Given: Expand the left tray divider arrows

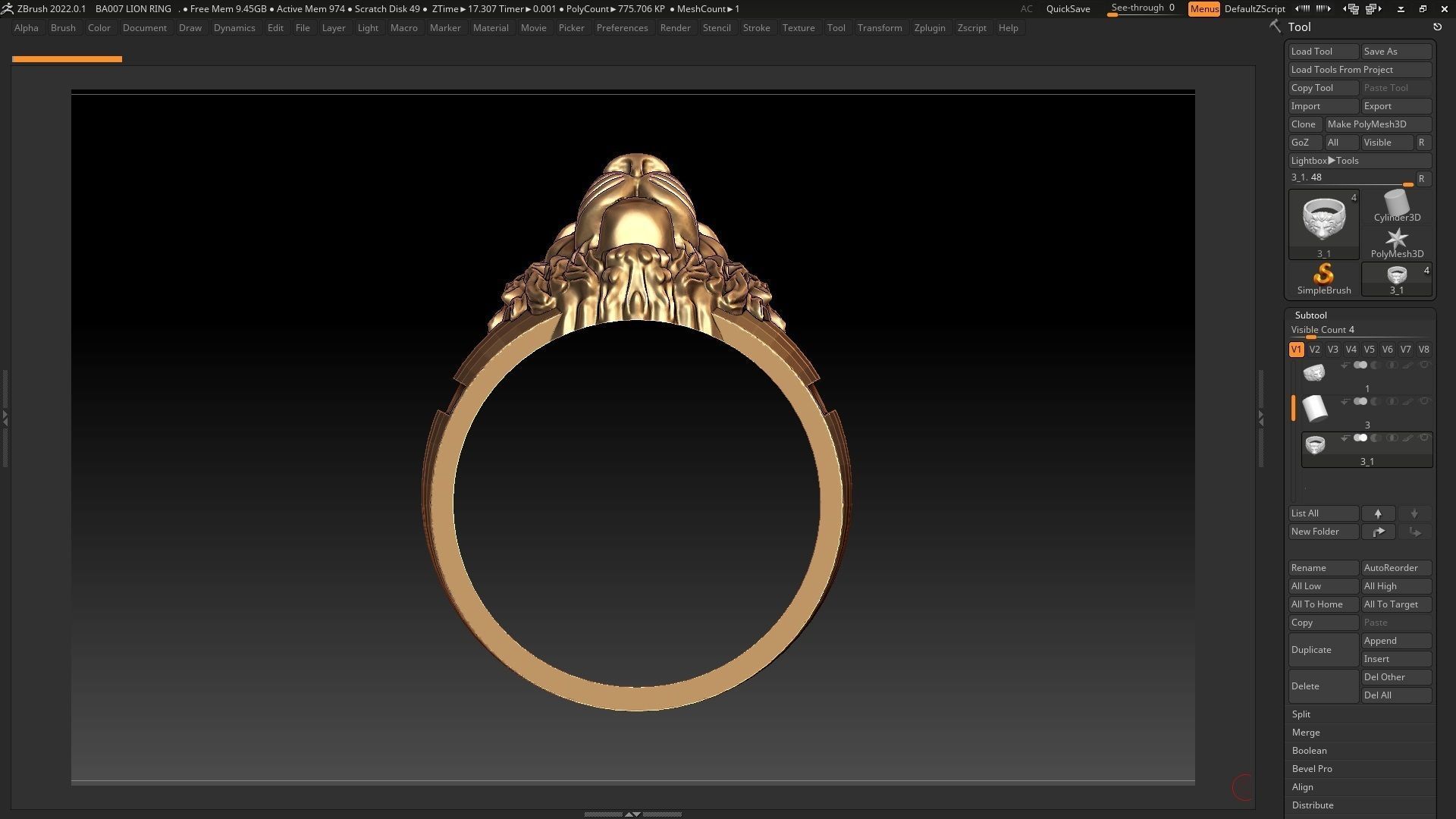Looking at the screenshot, I should pos(5,417).
